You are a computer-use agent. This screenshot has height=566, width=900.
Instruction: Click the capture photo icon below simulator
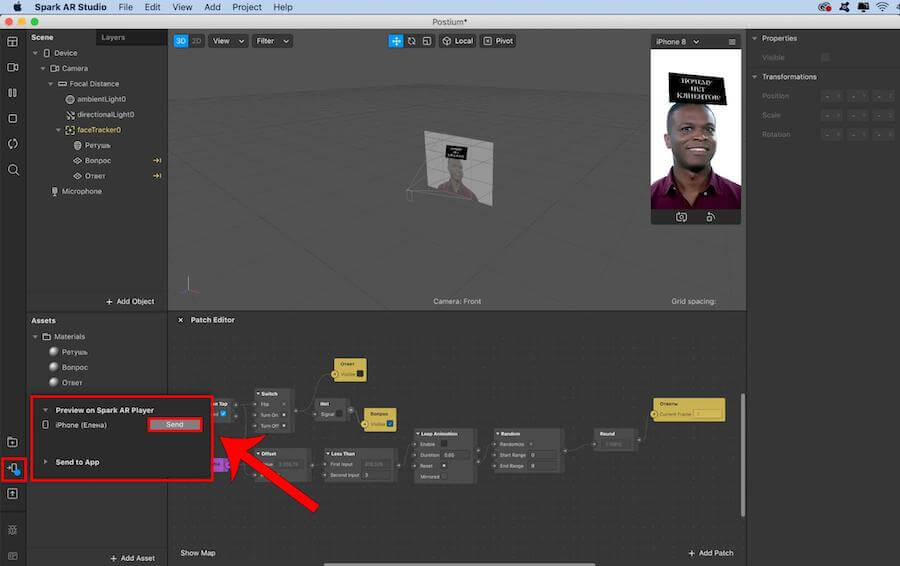coord(681,217)
